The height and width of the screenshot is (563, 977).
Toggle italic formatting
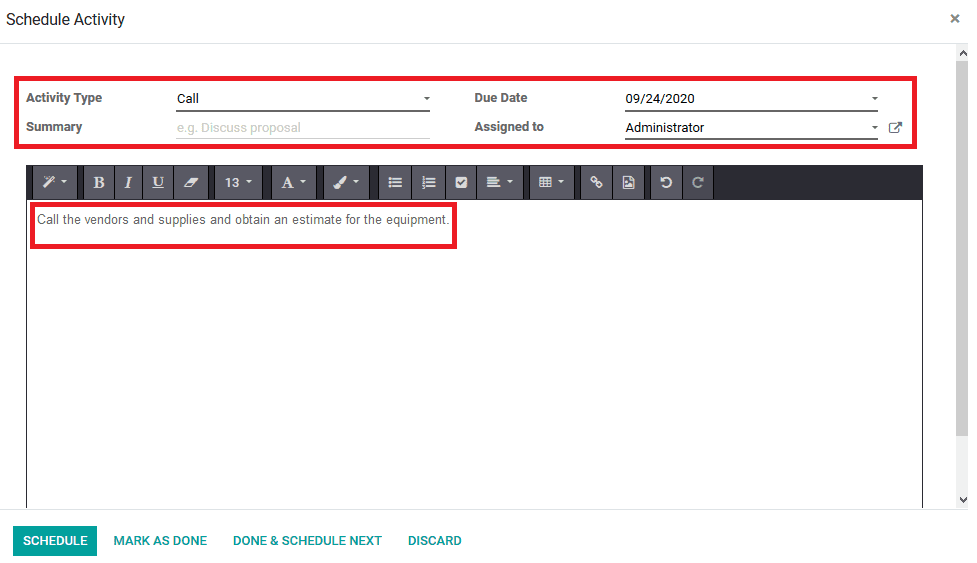click(x=128, y=182)
